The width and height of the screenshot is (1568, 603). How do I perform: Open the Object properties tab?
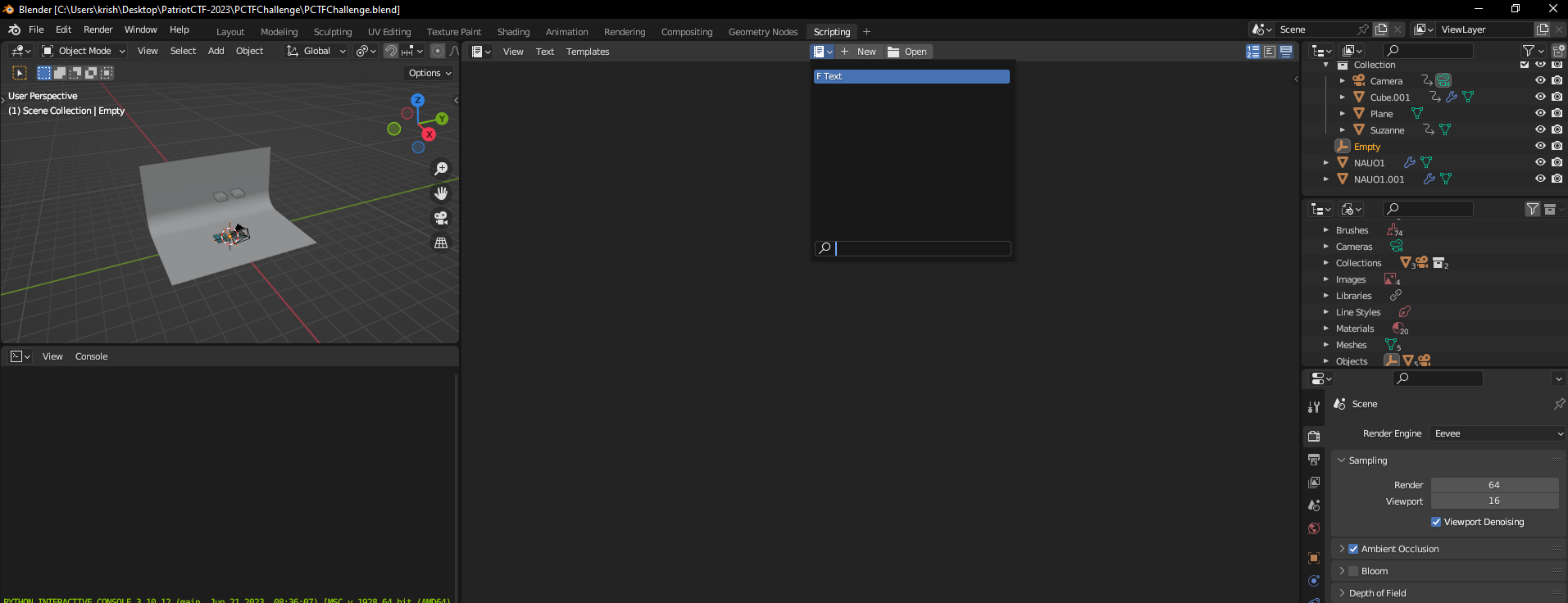(1314, 558)
